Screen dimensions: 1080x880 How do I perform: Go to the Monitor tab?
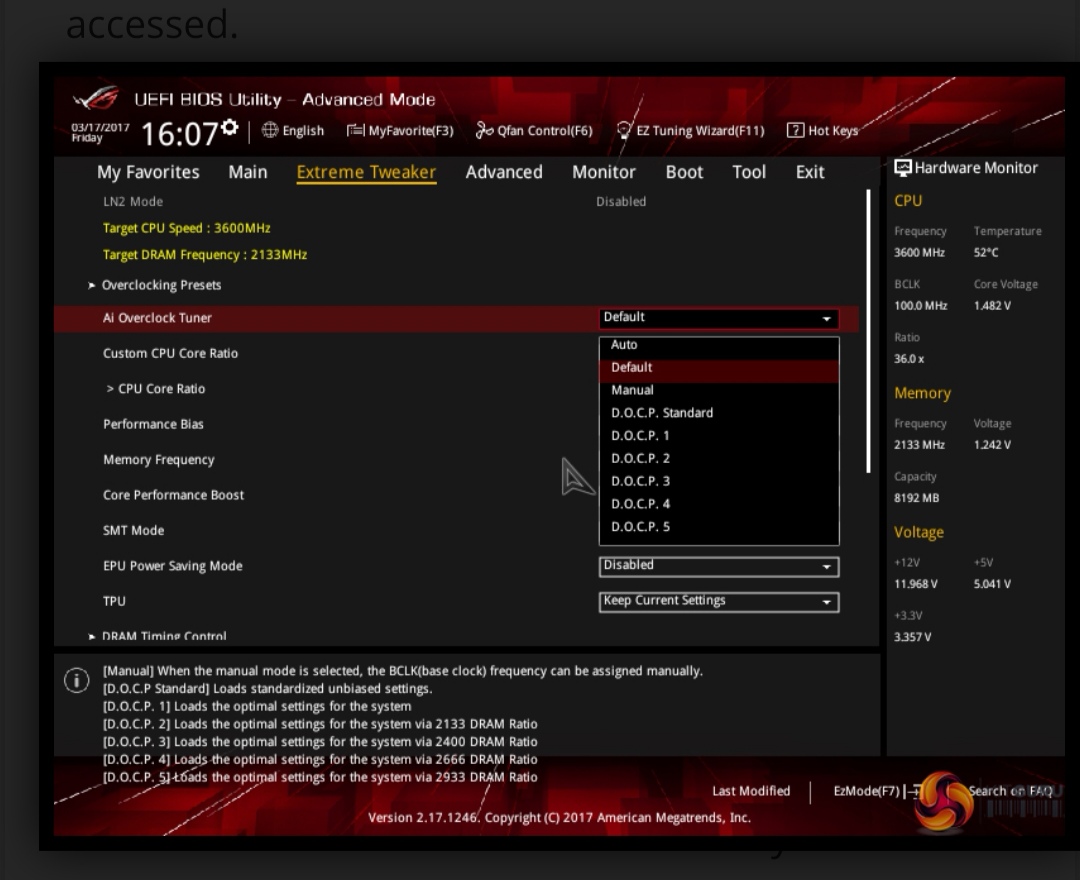[604, 172]
